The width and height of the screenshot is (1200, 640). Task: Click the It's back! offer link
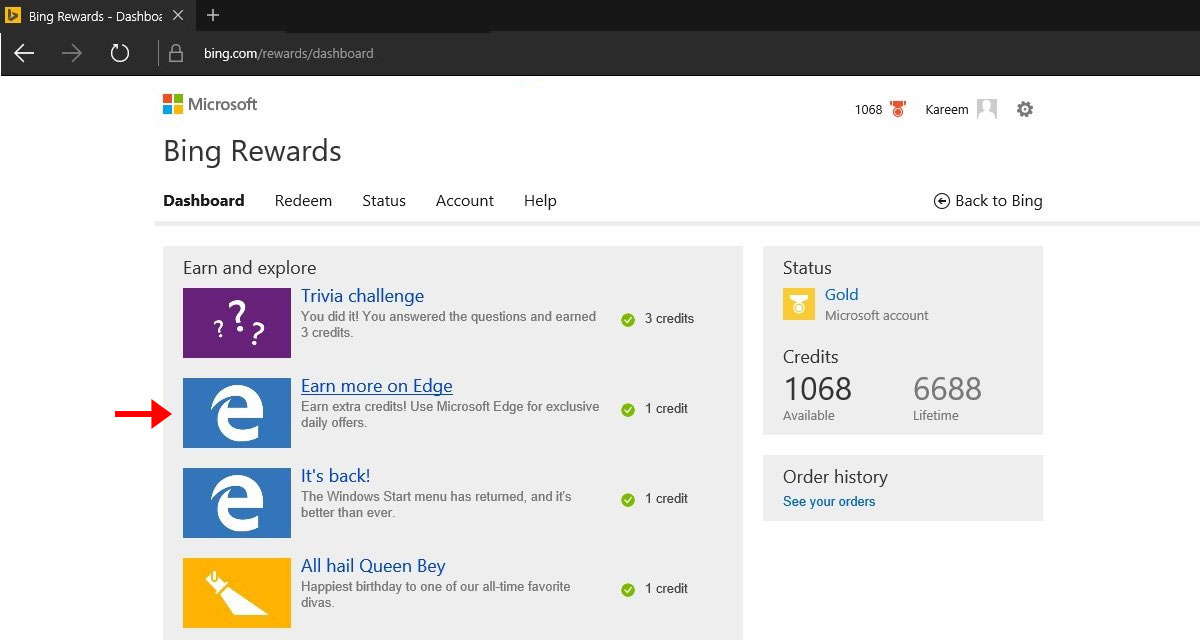[335, 476]
